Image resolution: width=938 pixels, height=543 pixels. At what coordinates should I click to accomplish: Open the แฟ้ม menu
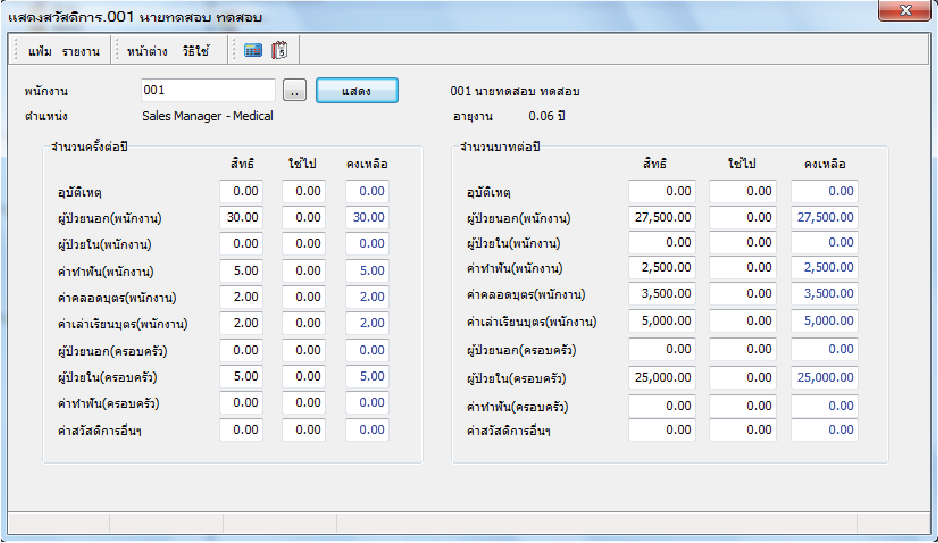40,51
